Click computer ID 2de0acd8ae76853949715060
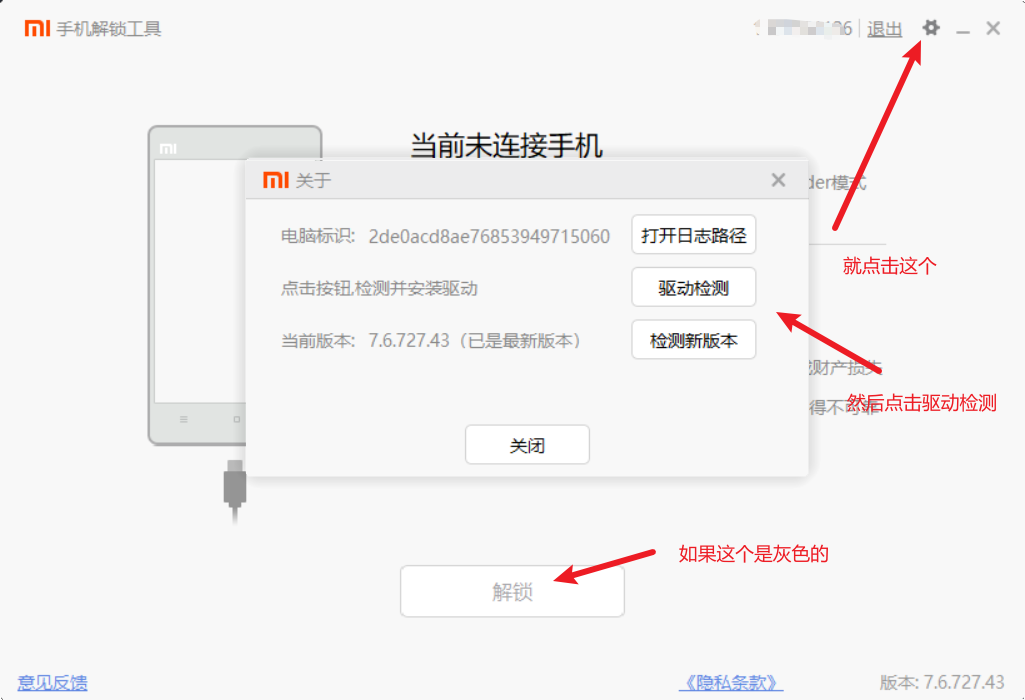This screenshot has height=700, width=1025. (489, 237)
